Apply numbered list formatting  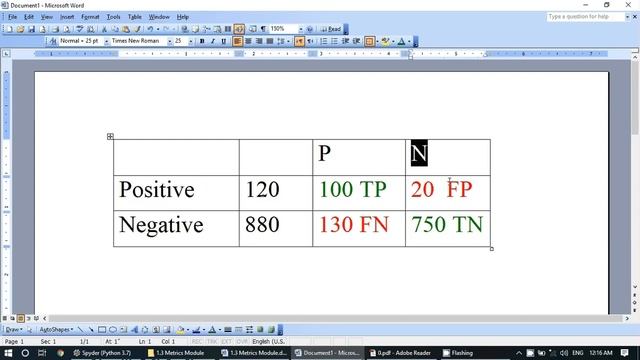click(323, 41)
